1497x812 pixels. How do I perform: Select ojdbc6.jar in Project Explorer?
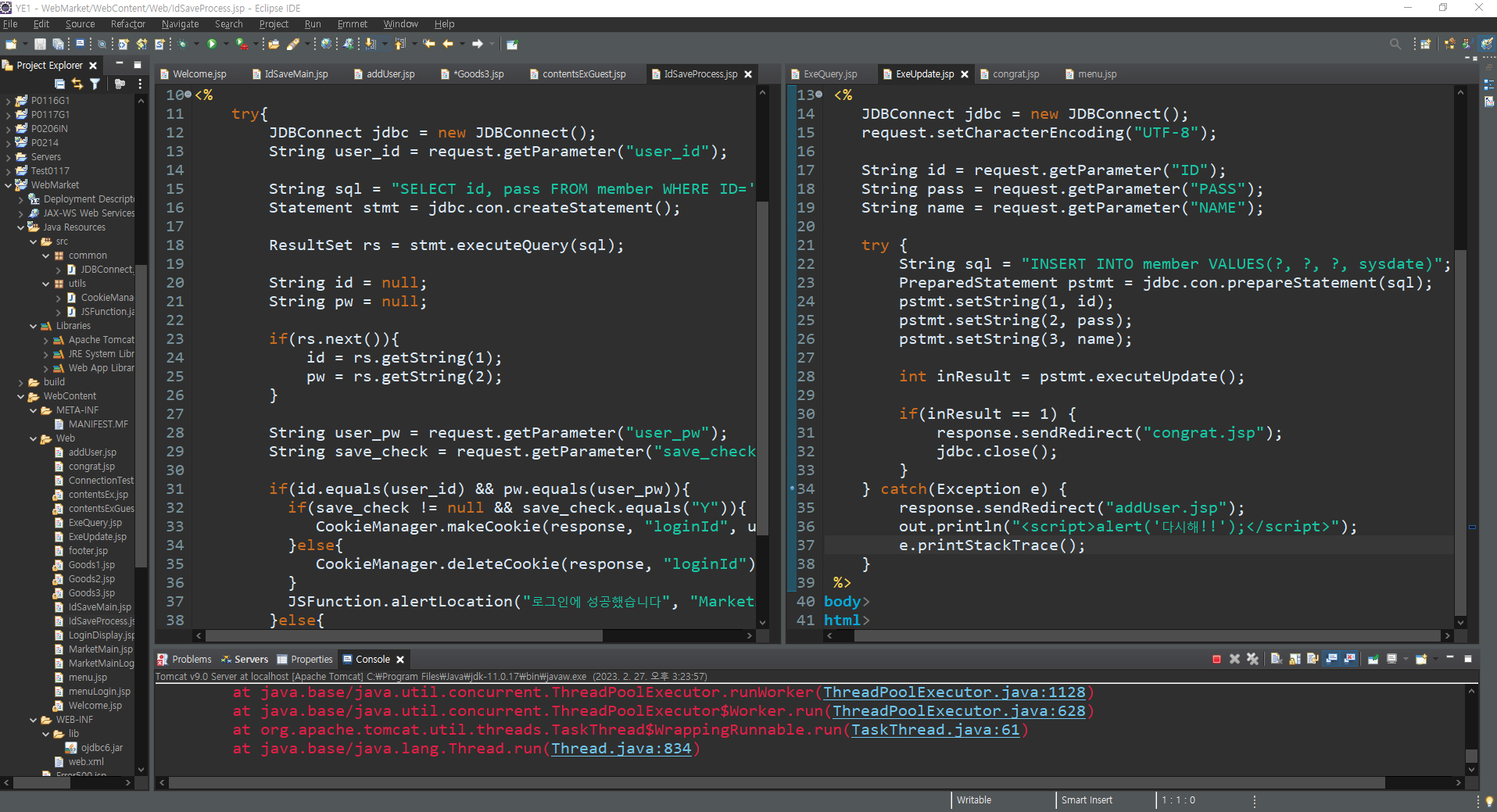point(102,748)
